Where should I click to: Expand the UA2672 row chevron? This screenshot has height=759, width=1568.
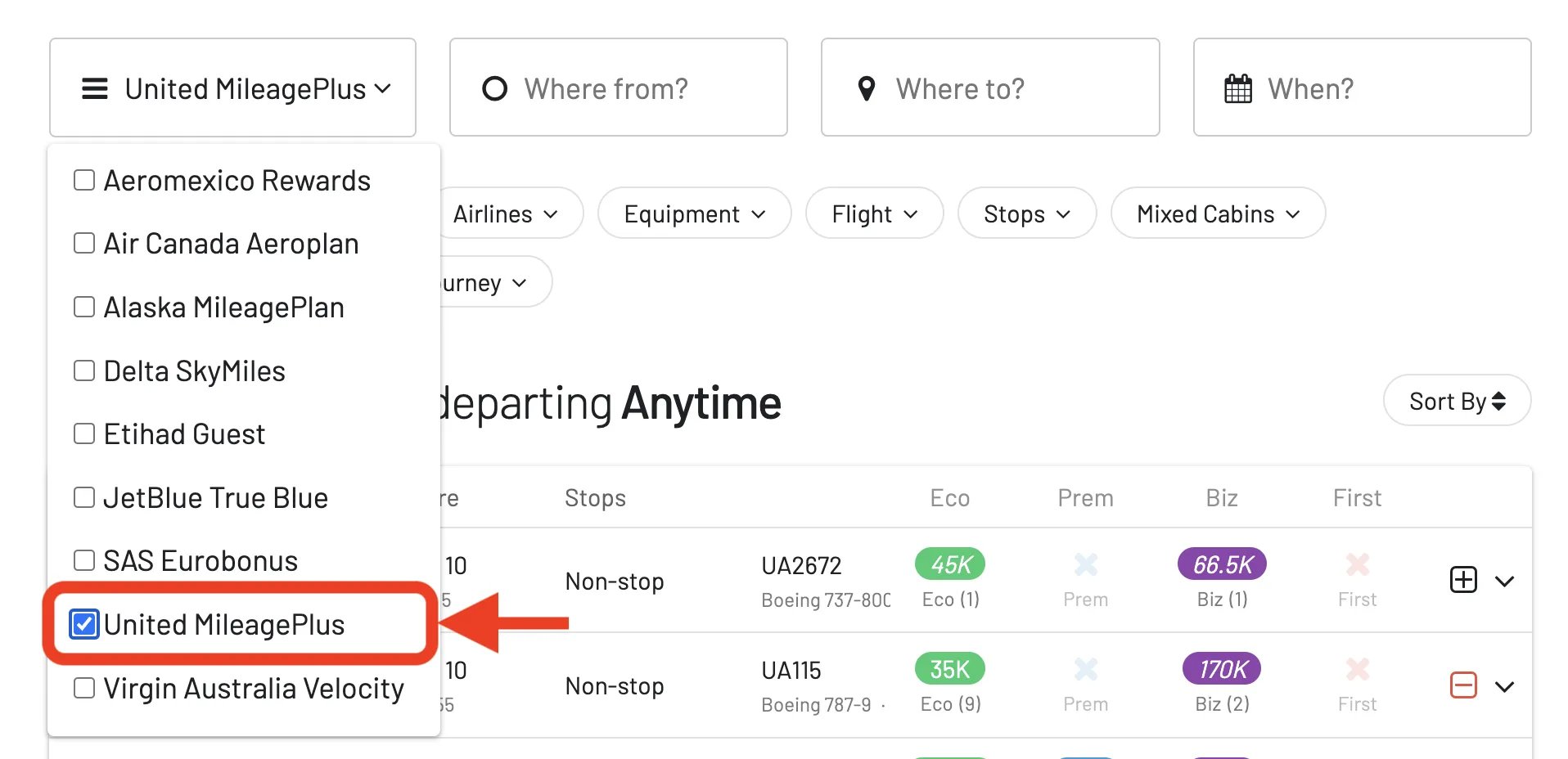[x=1504, y=582]
